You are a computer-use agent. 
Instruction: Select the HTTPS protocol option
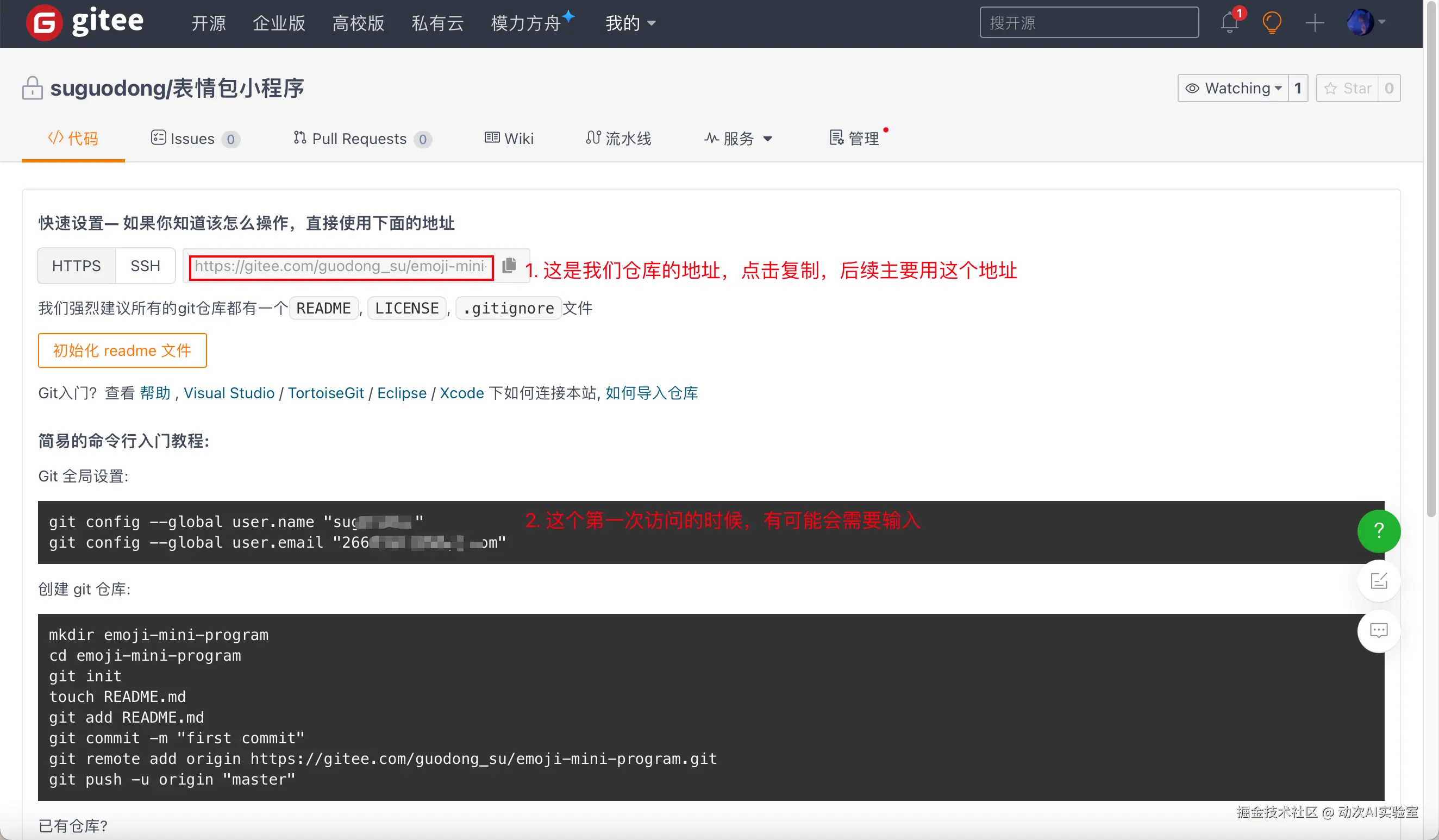tap(76, 266)
